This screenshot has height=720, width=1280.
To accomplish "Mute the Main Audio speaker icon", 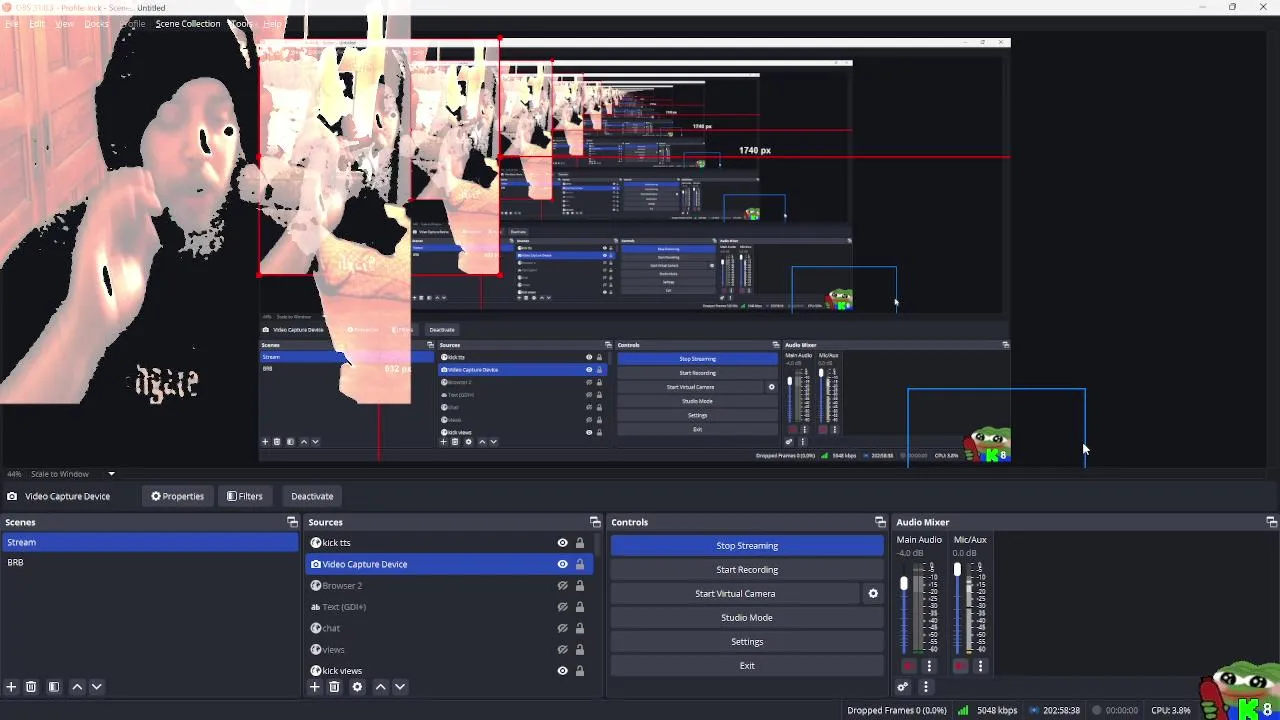I will point(909,666).
